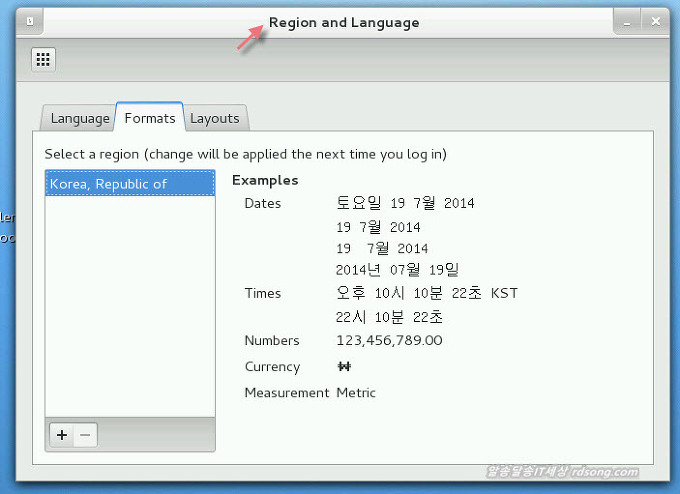Image resolution: width=680 pixels, height=494 pixels.
Task: Click the Measurement Metric value
Action: click(356, 393)
